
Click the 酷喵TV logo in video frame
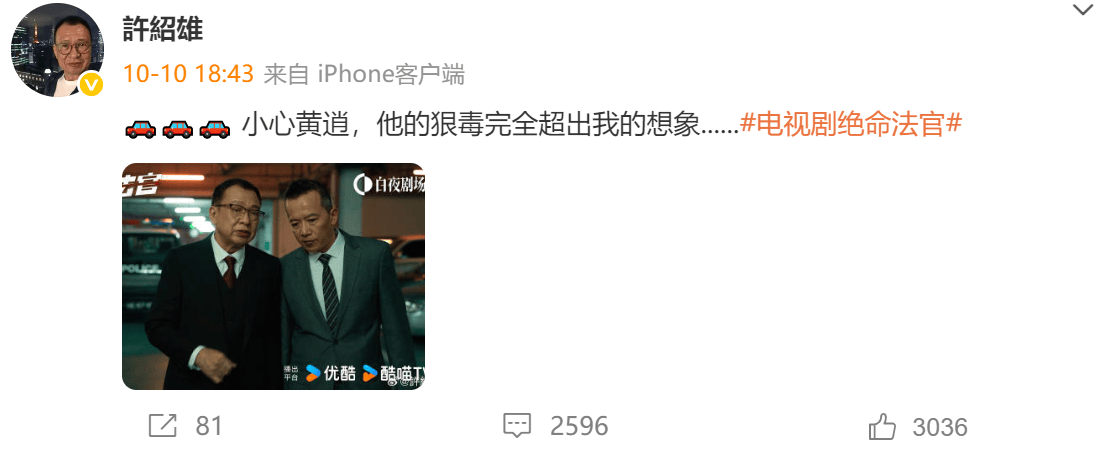[394, 374]
